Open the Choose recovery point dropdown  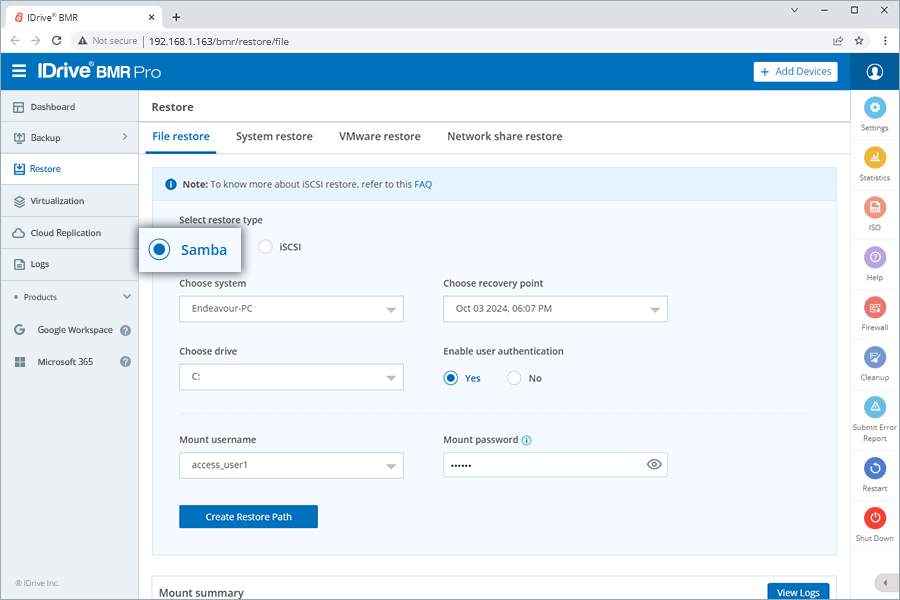point(555,309)
